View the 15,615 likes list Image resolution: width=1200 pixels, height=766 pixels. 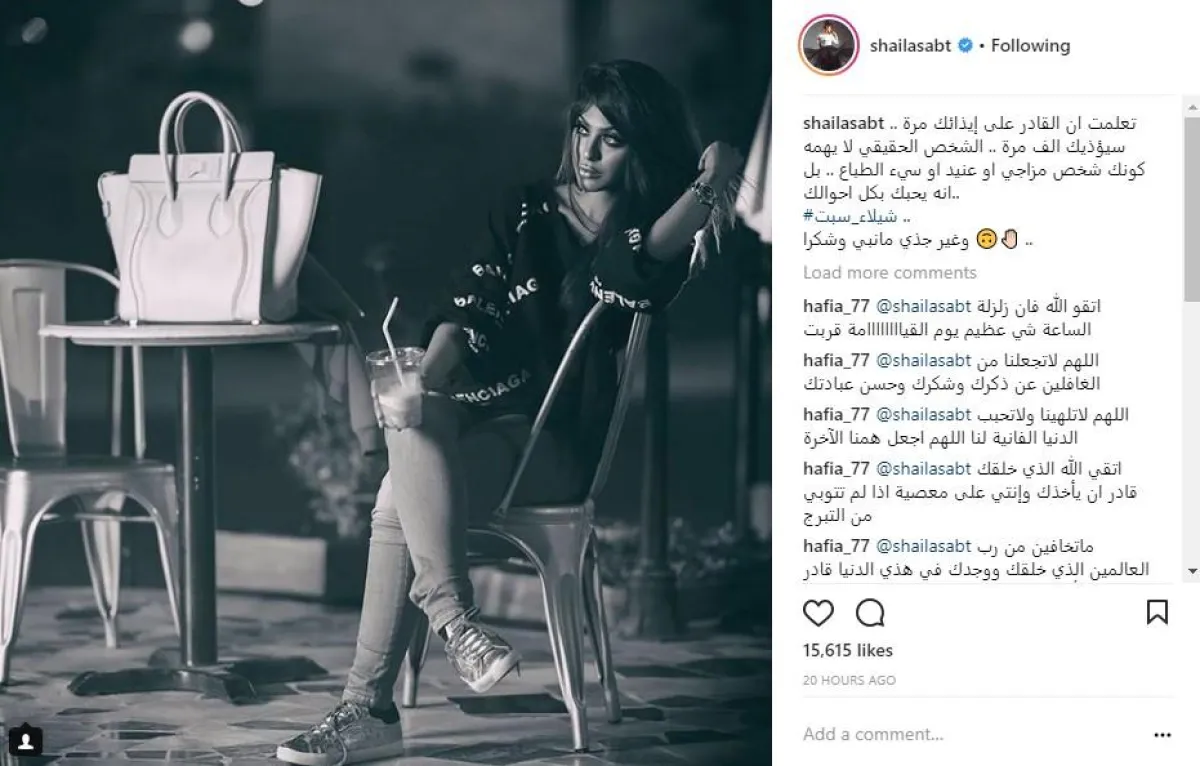(x=848, y=651)
